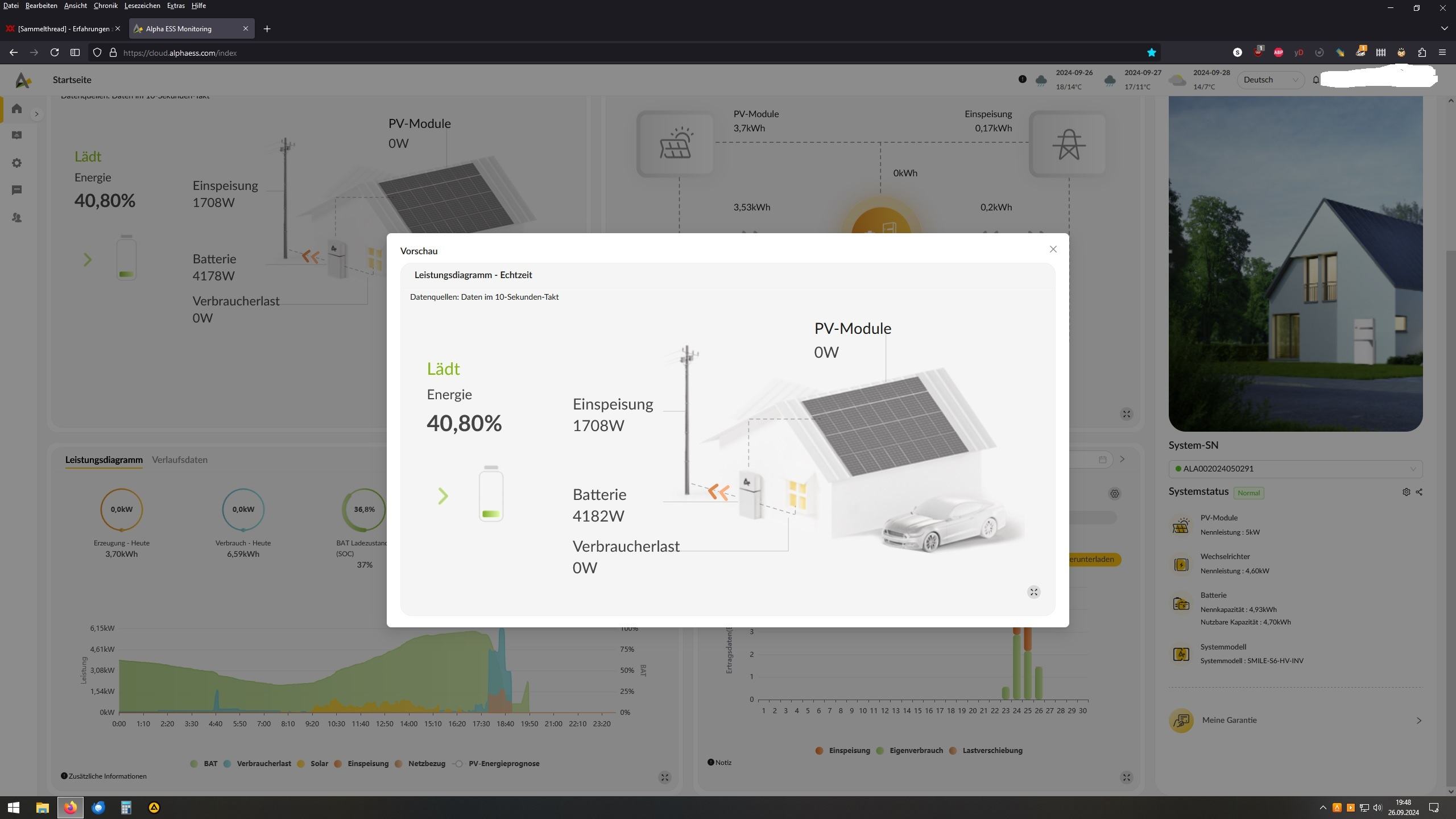Expand the Leistungsdiagramm chart to fullscreen

(664, 777)
